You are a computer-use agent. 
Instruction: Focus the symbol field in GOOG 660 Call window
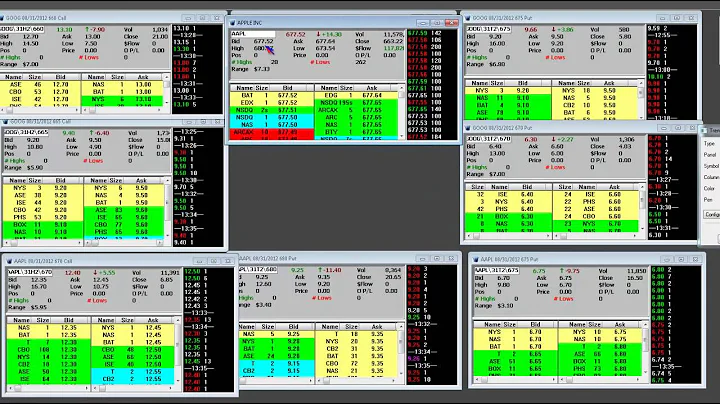coord(22,29)
